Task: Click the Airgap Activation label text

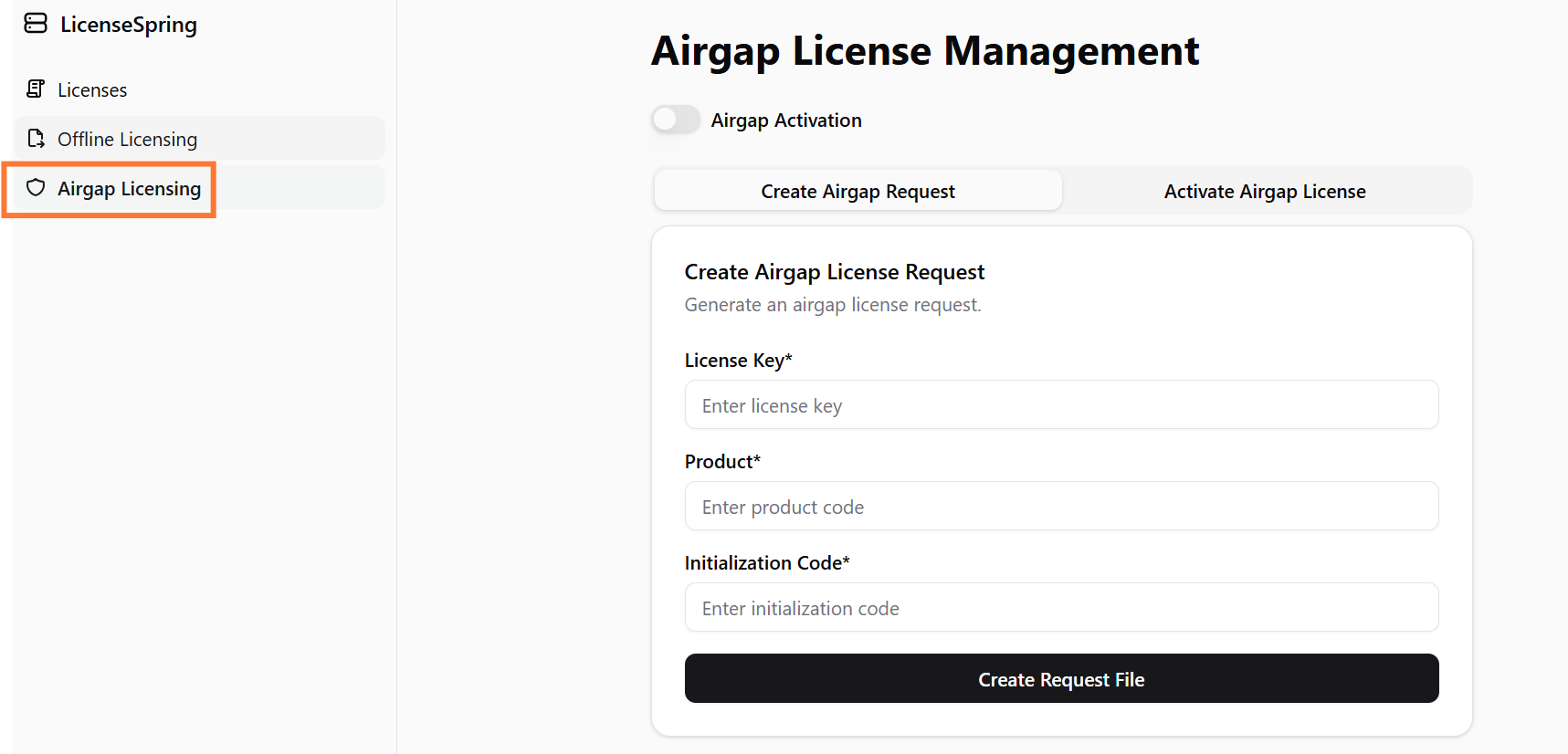Action: click(785, 120)
